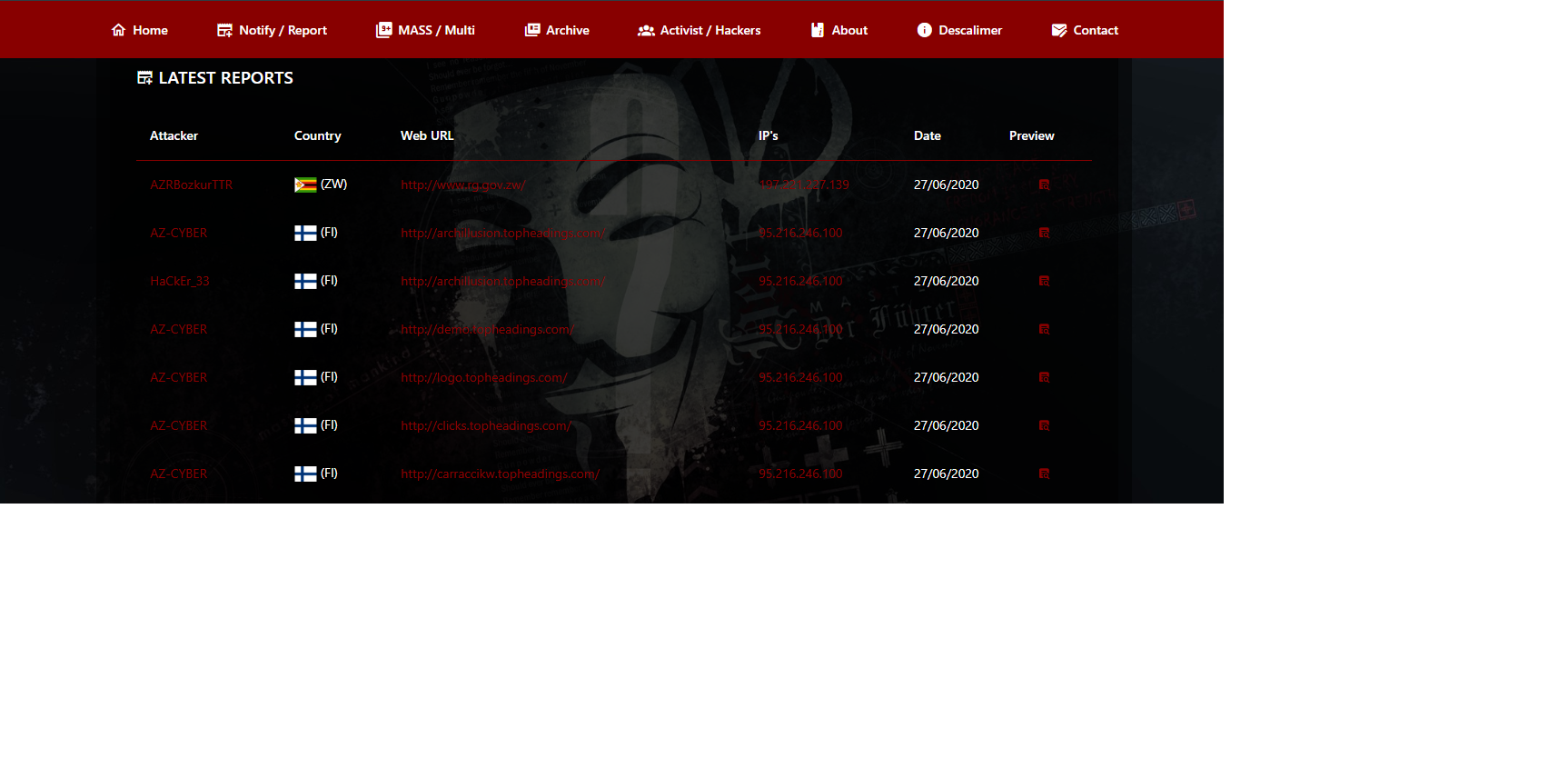Open the Archive menu item
This screenshot has height=758, width=1568.
click(x=557, y=30)
